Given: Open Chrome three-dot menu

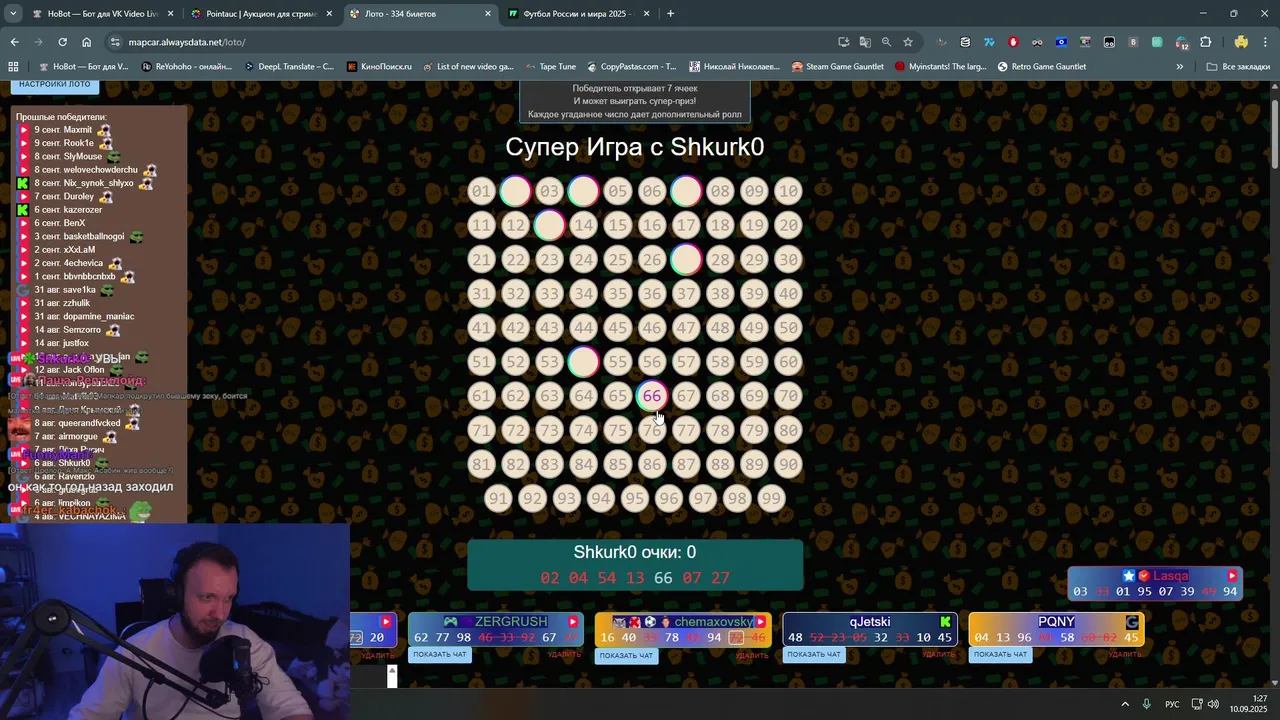Looking at the screenshot, I should pos(1266,42).
